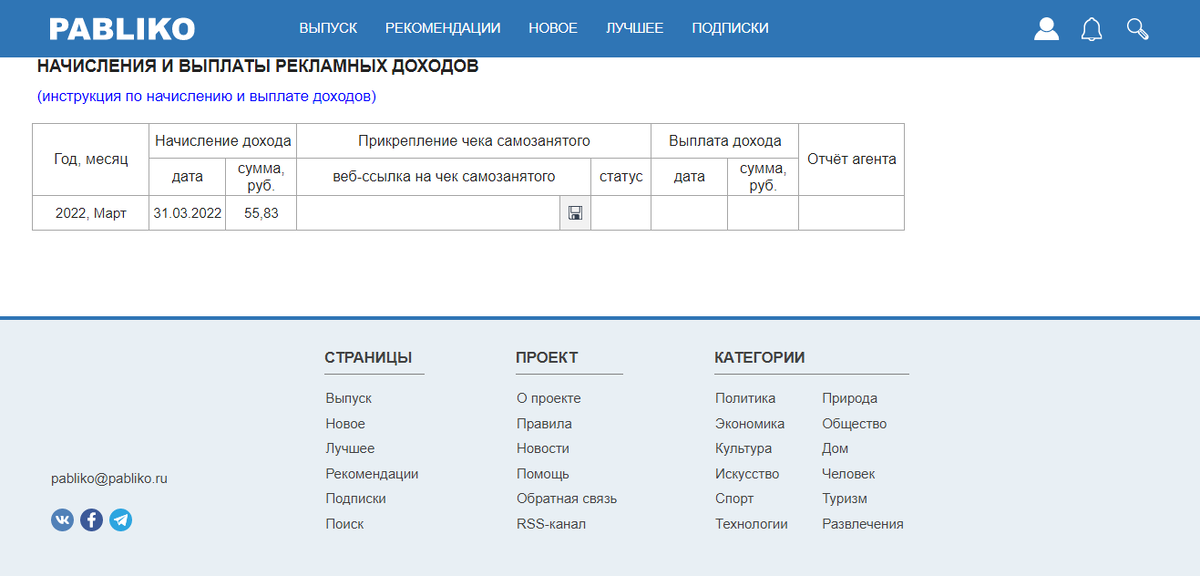Open notifications bell icon
The height and width of the screenshot is (576, 1200).
1091,29
